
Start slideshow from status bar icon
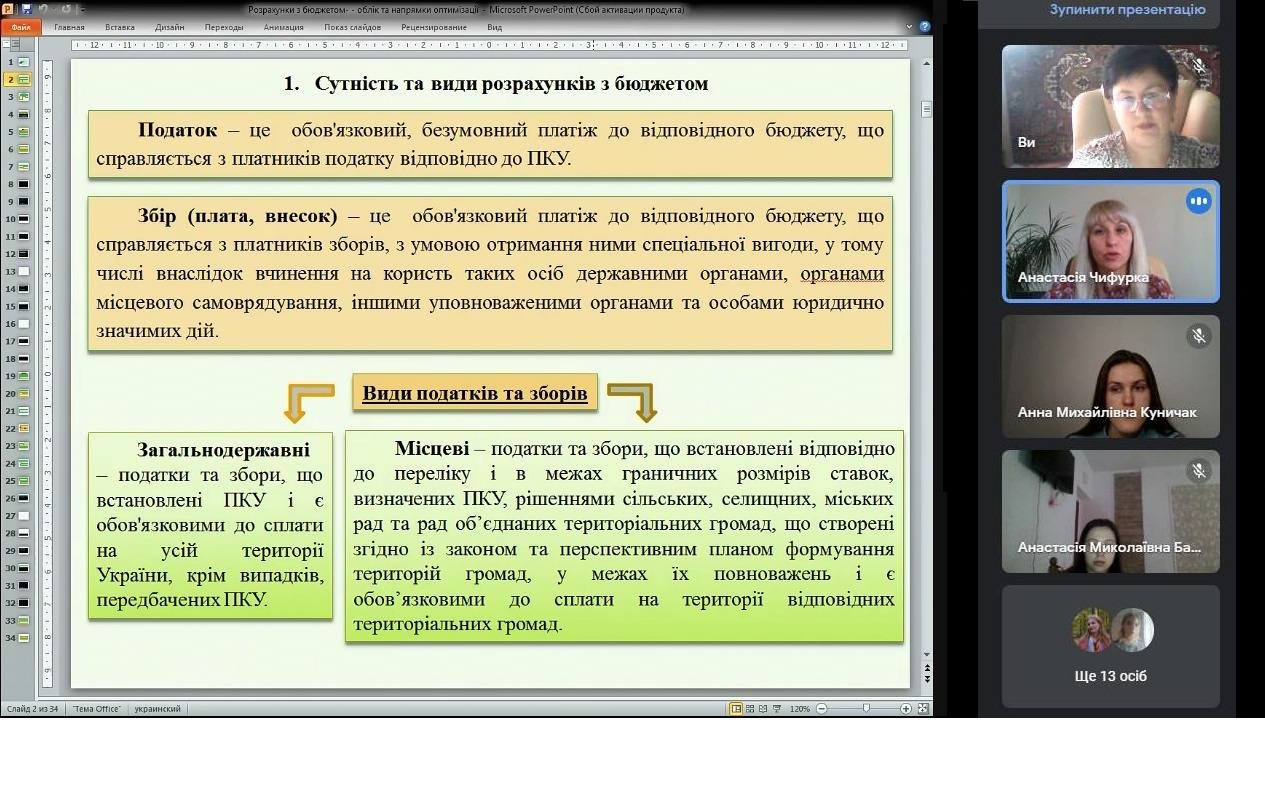pyautogui.click(x=776, y=708)
